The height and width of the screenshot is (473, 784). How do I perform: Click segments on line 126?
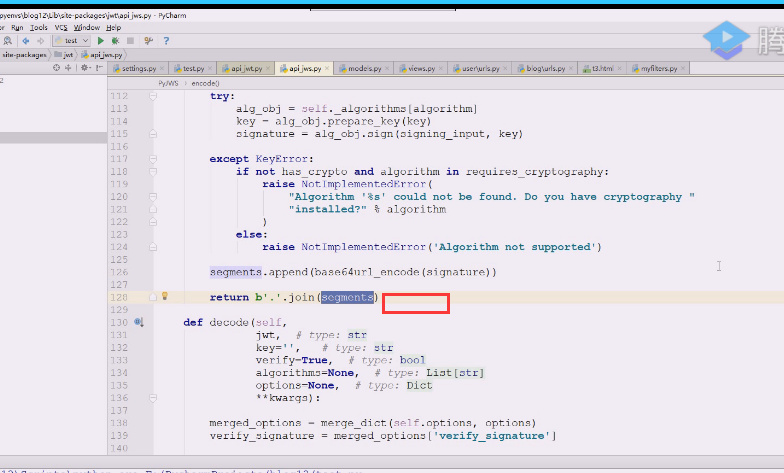point(236,272)
